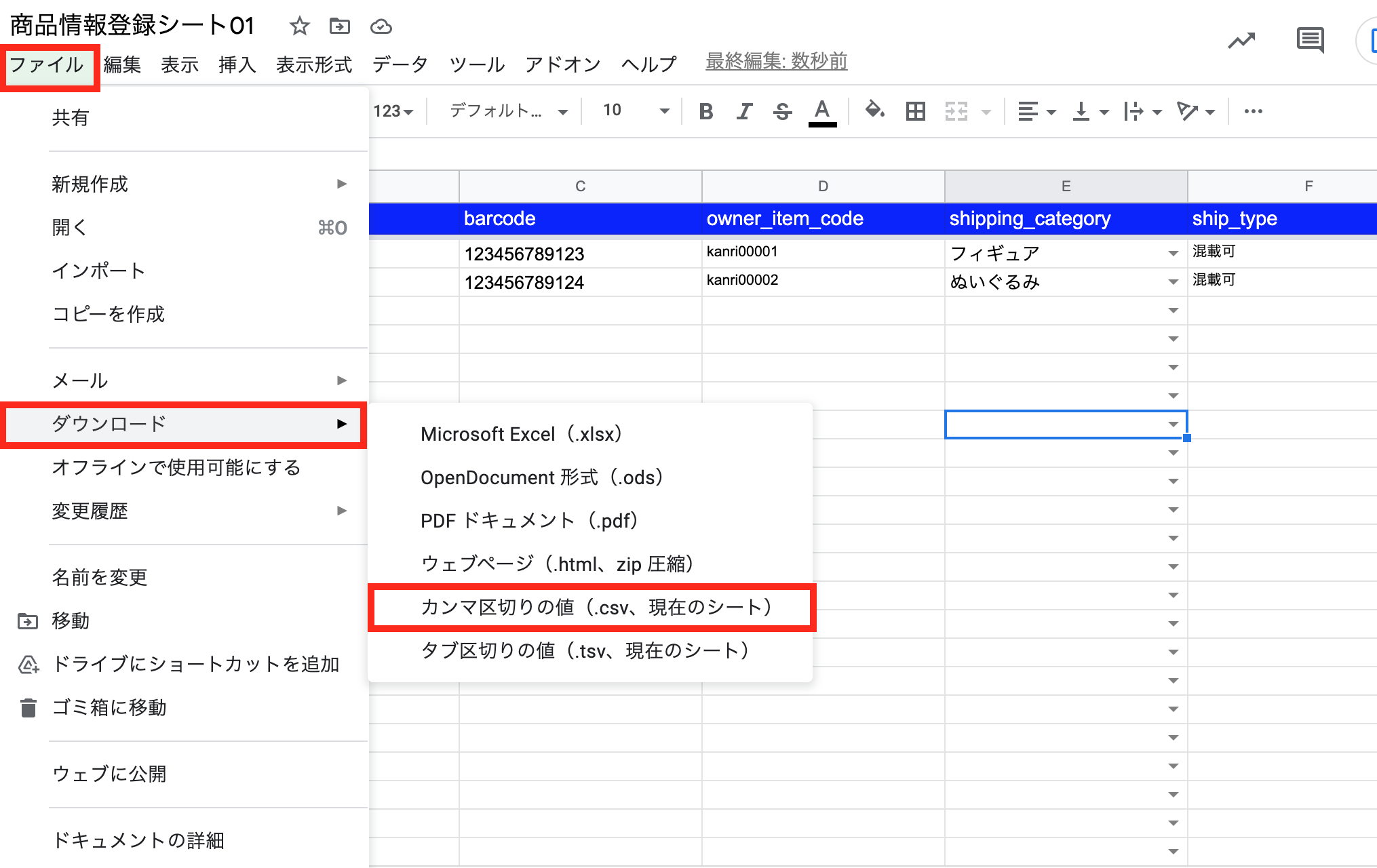Star the spreadsheet with the star icon

[x=299, y=26]
